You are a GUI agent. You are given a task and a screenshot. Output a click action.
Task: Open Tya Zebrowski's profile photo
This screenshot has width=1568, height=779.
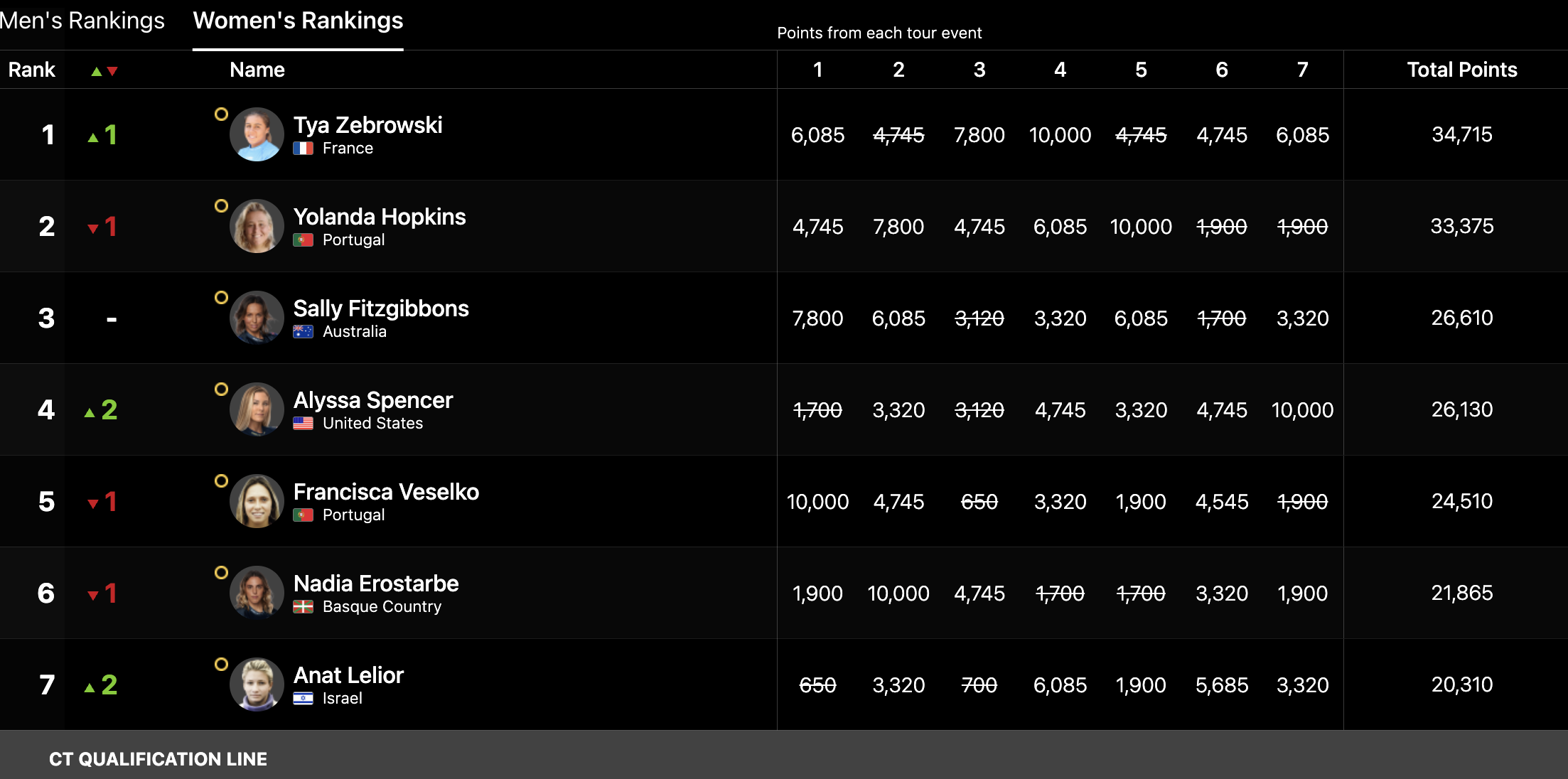[257, 134]
